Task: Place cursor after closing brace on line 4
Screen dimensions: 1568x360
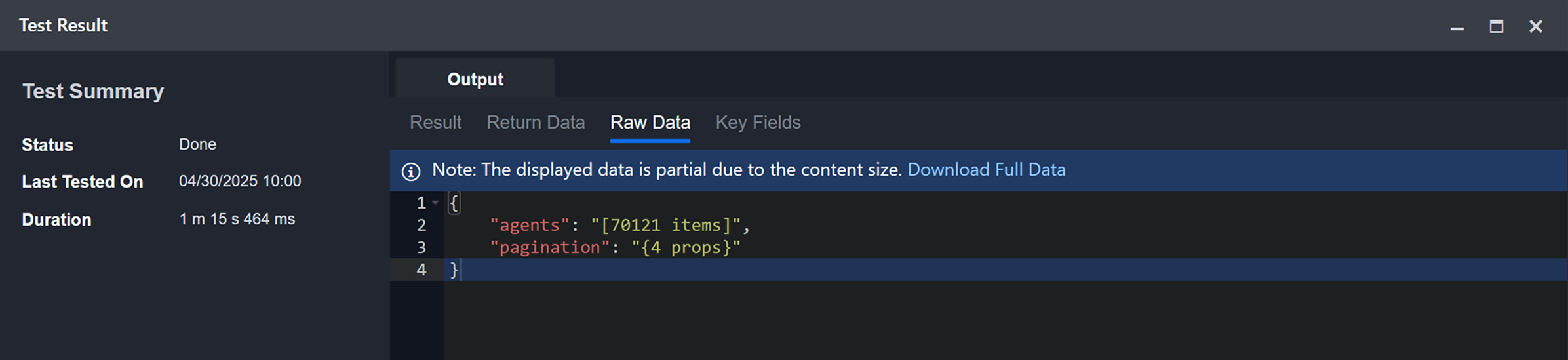Action: (460, 270)
